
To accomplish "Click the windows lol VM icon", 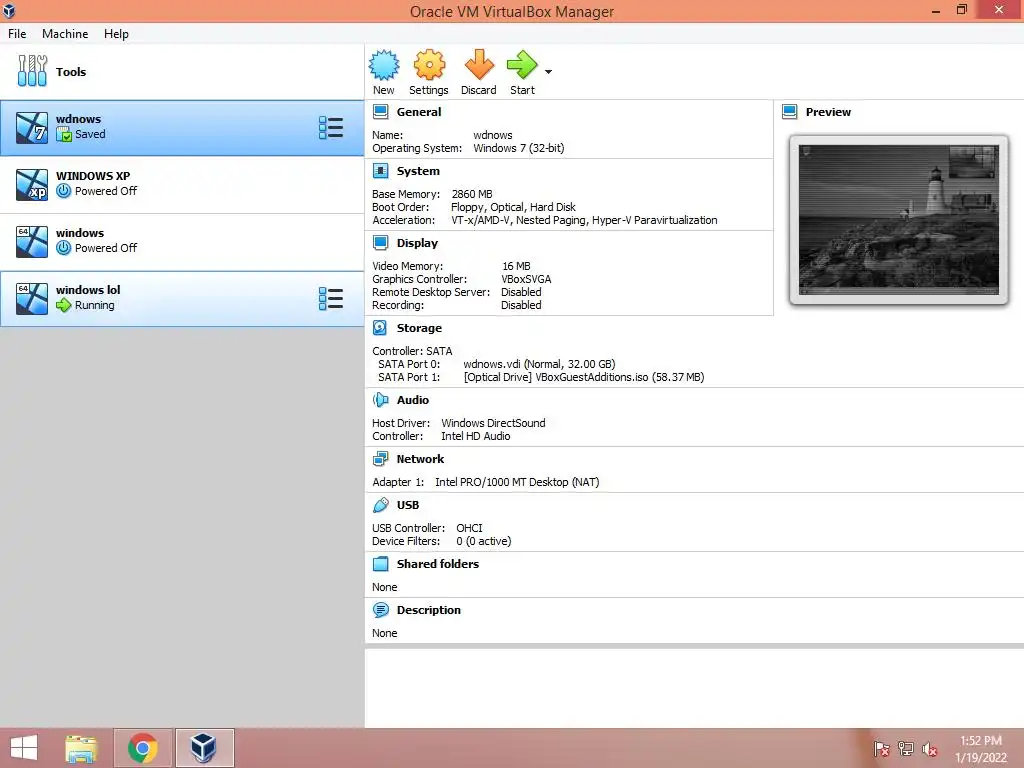I will (32, 298).
